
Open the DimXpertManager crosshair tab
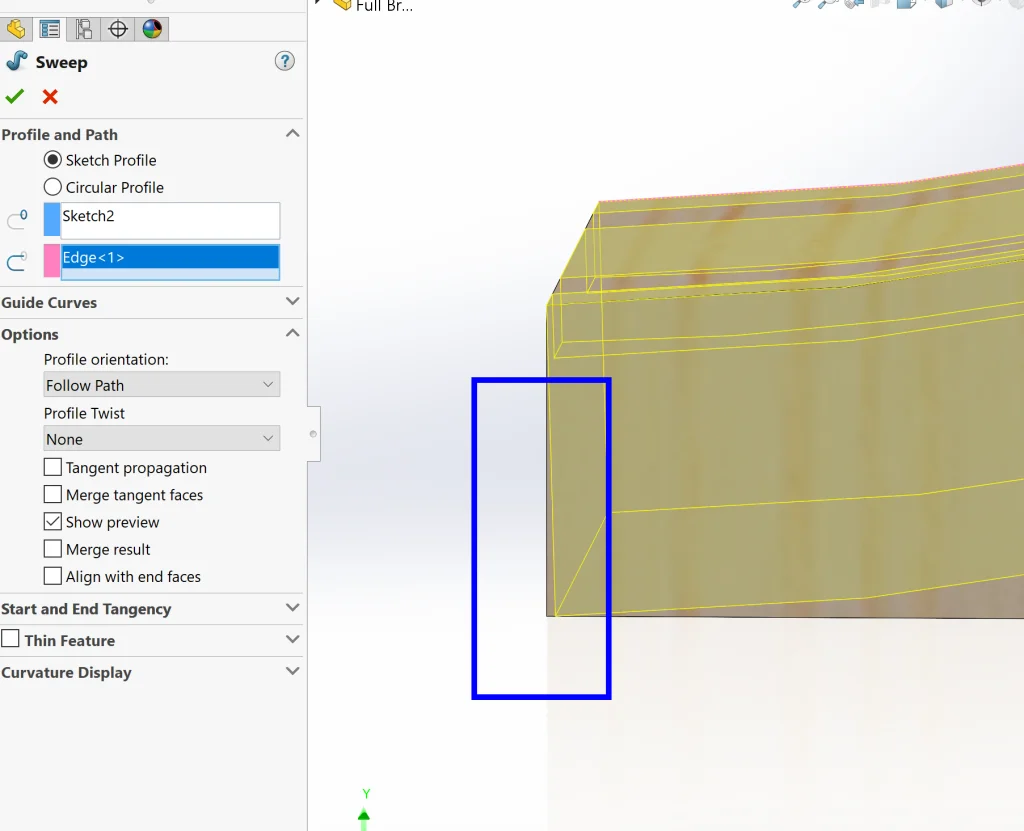pyautogui.click(x=118, y=29)
